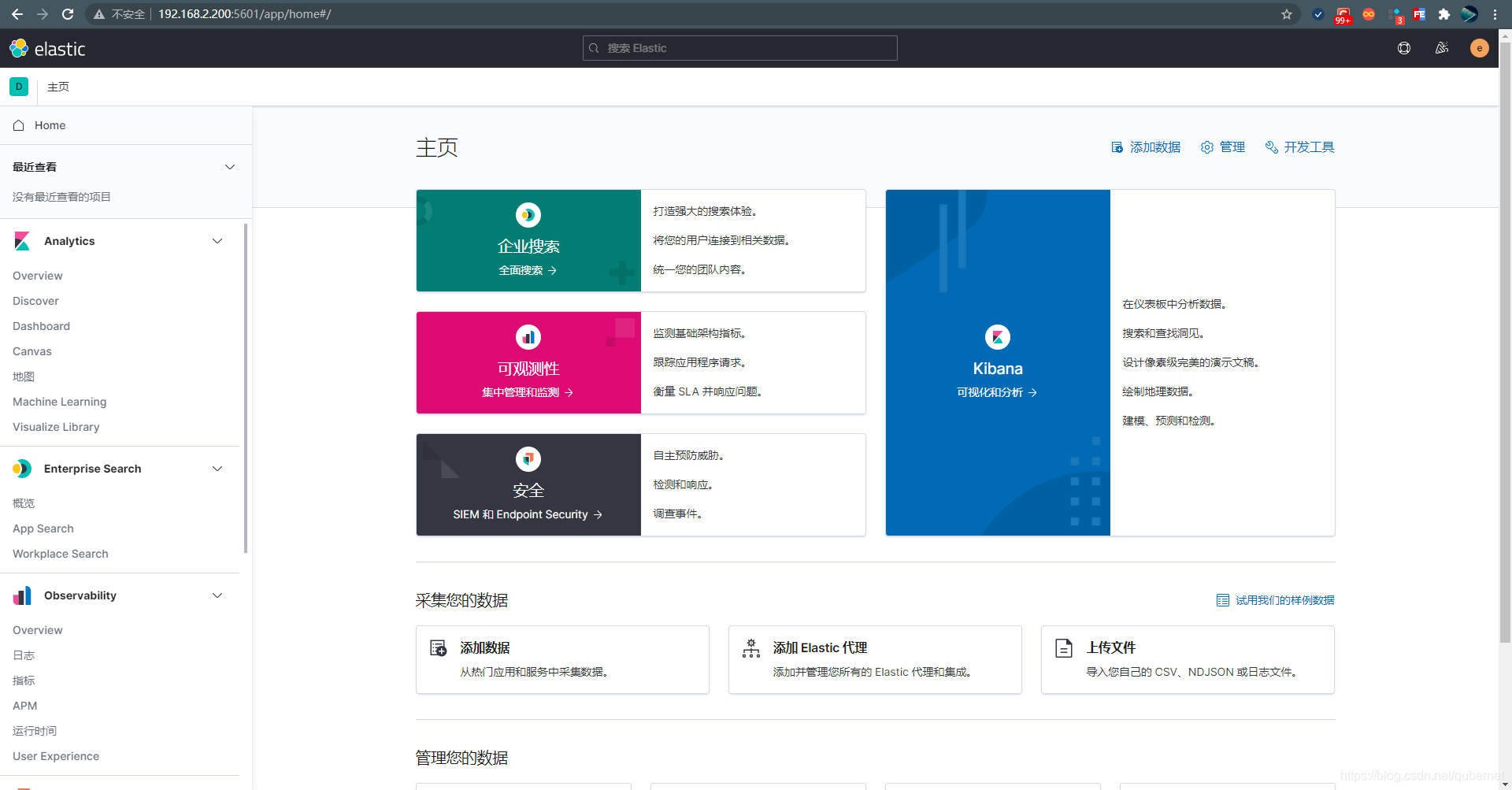Click the 搜索 Elastic search field

pos(740,48)
